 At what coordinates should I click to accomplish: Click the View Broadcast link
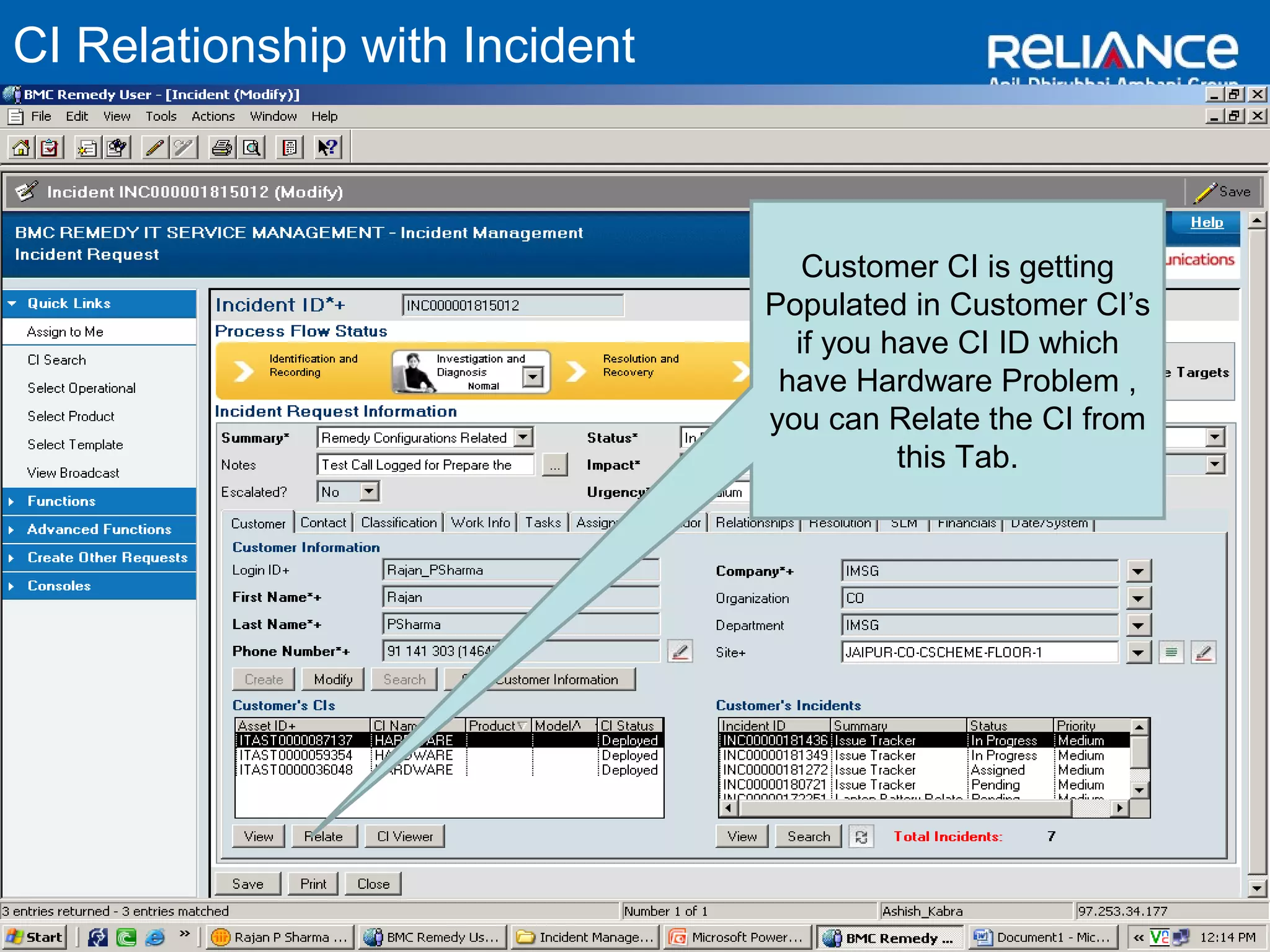click(x=73, y=473)
